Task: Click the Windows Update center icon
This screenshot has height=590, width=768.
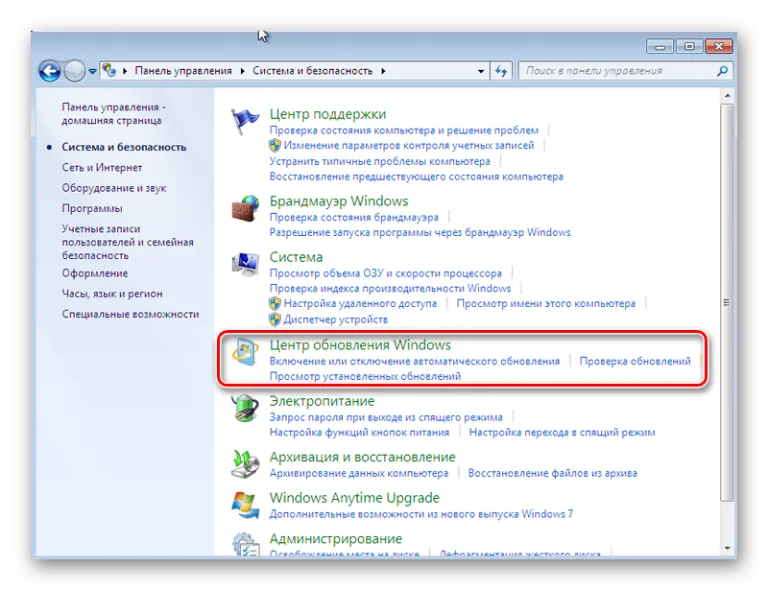Action: (245, 352)
